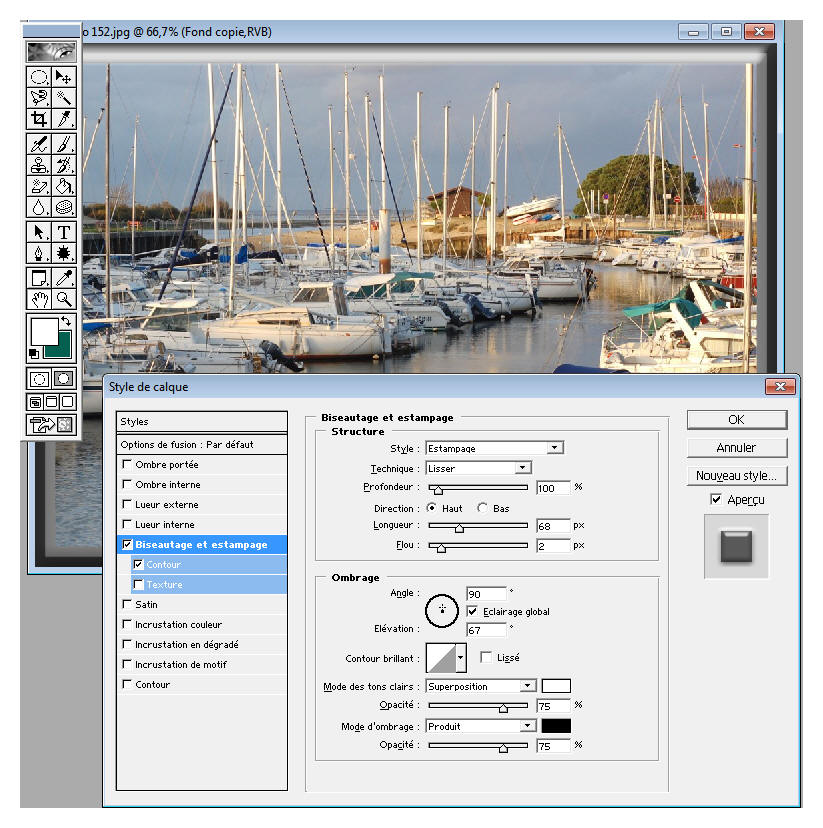Select the Magic Wand tool
The height and width of the screenshot is (828, 823).
pos(64,98)
